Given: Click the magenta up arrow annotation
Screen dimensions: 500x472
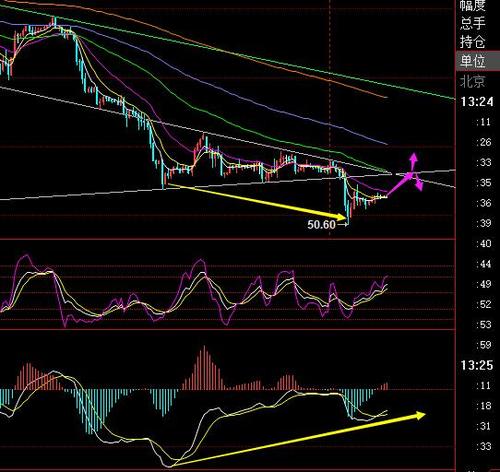Looking at the screenshot, I should pyautogui.click(x=413, y=161).
